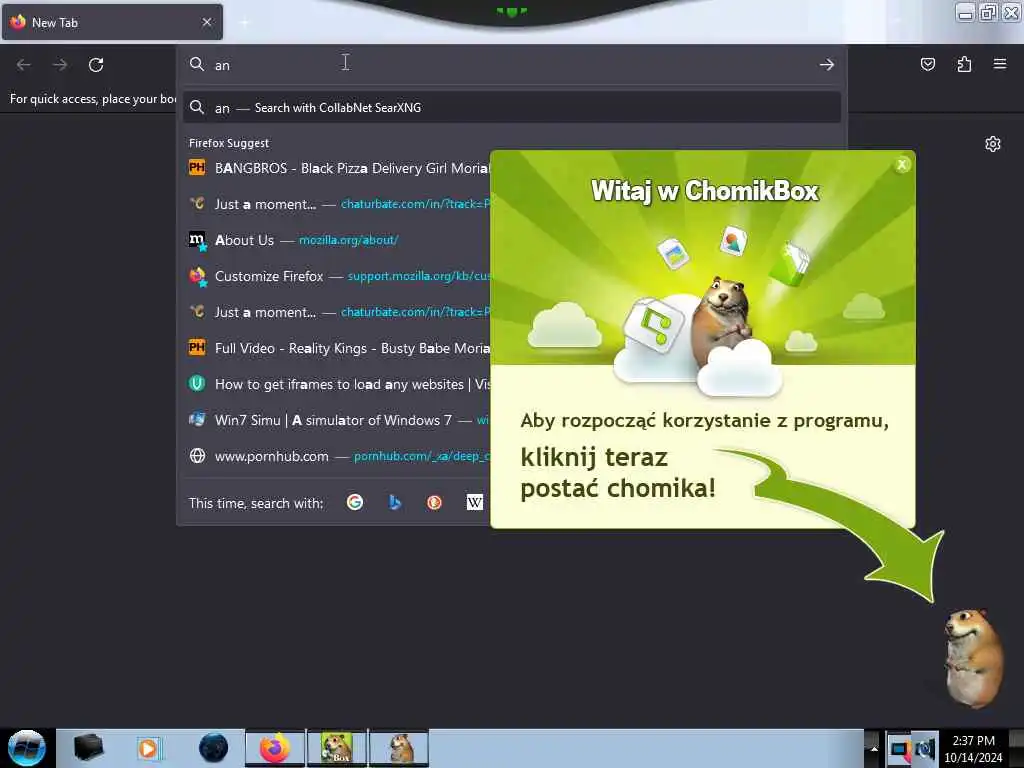1024x768 pixels.
Task: Search this time with Bing
Action: point(394,502)
